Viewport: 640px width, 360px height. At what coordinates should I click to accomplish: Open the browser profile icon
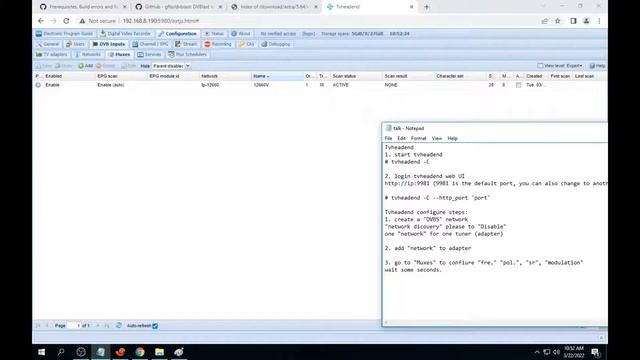[x=586, y=21]
